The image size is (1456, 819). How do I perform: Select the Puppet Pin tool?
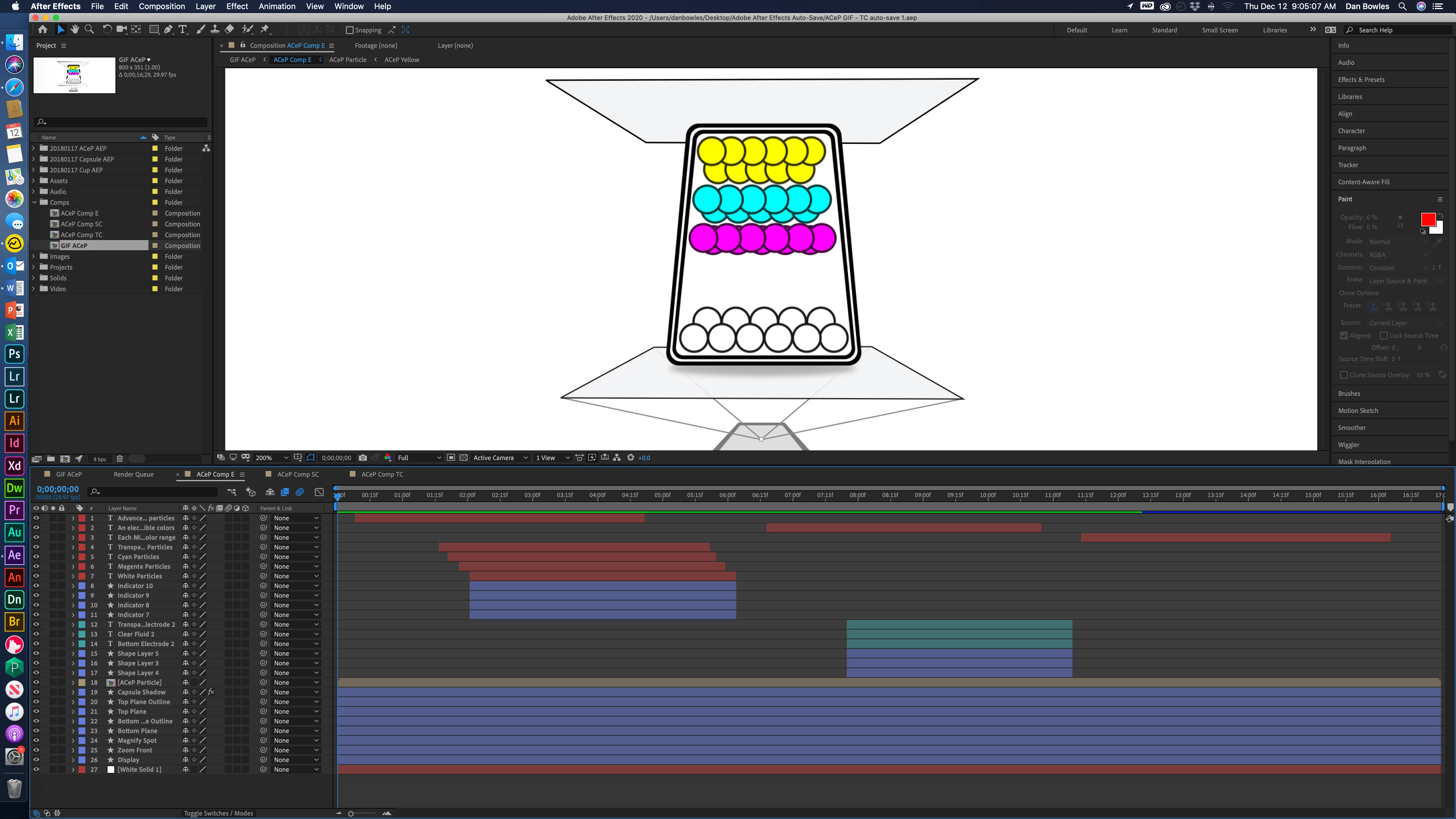[264, 29]
